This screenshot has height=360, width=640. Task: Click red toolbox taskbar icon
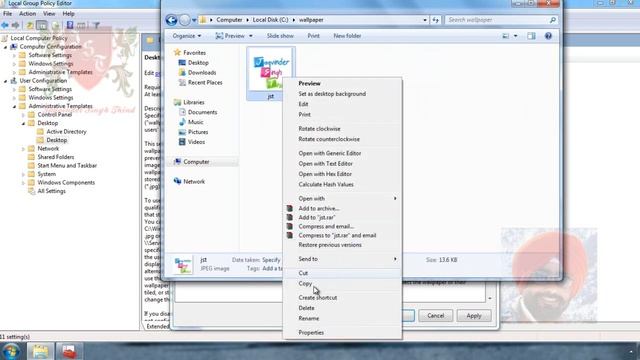point(69,351)
